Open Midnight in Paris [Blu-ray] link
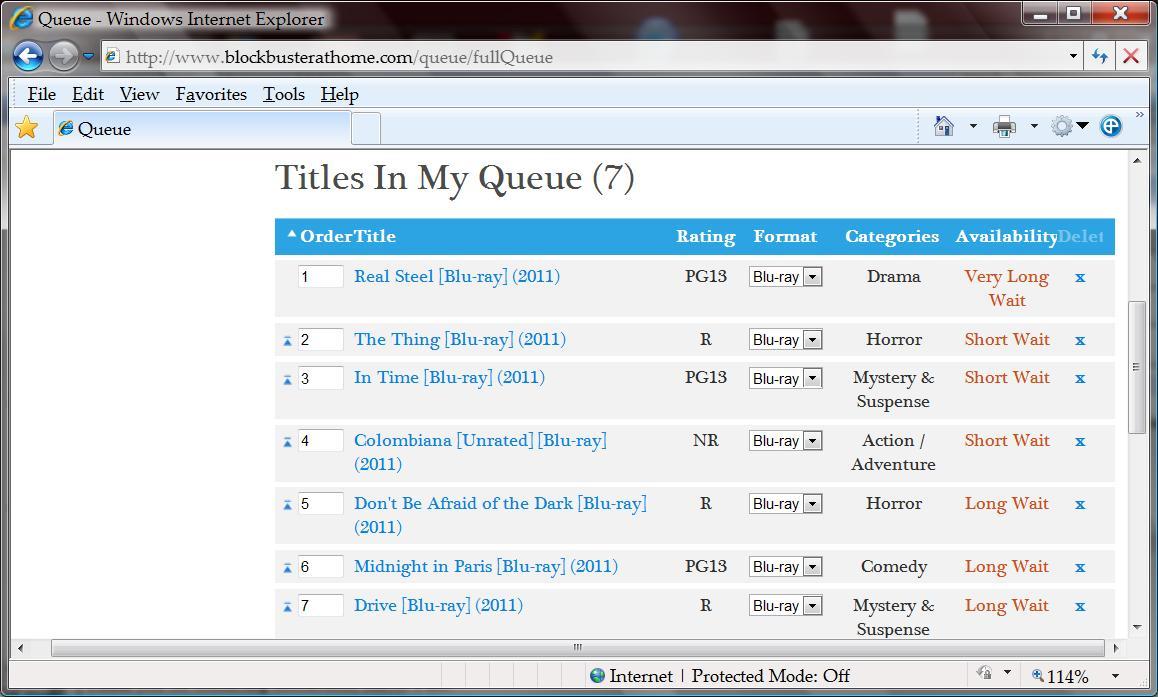 click(x=486, y=566)
